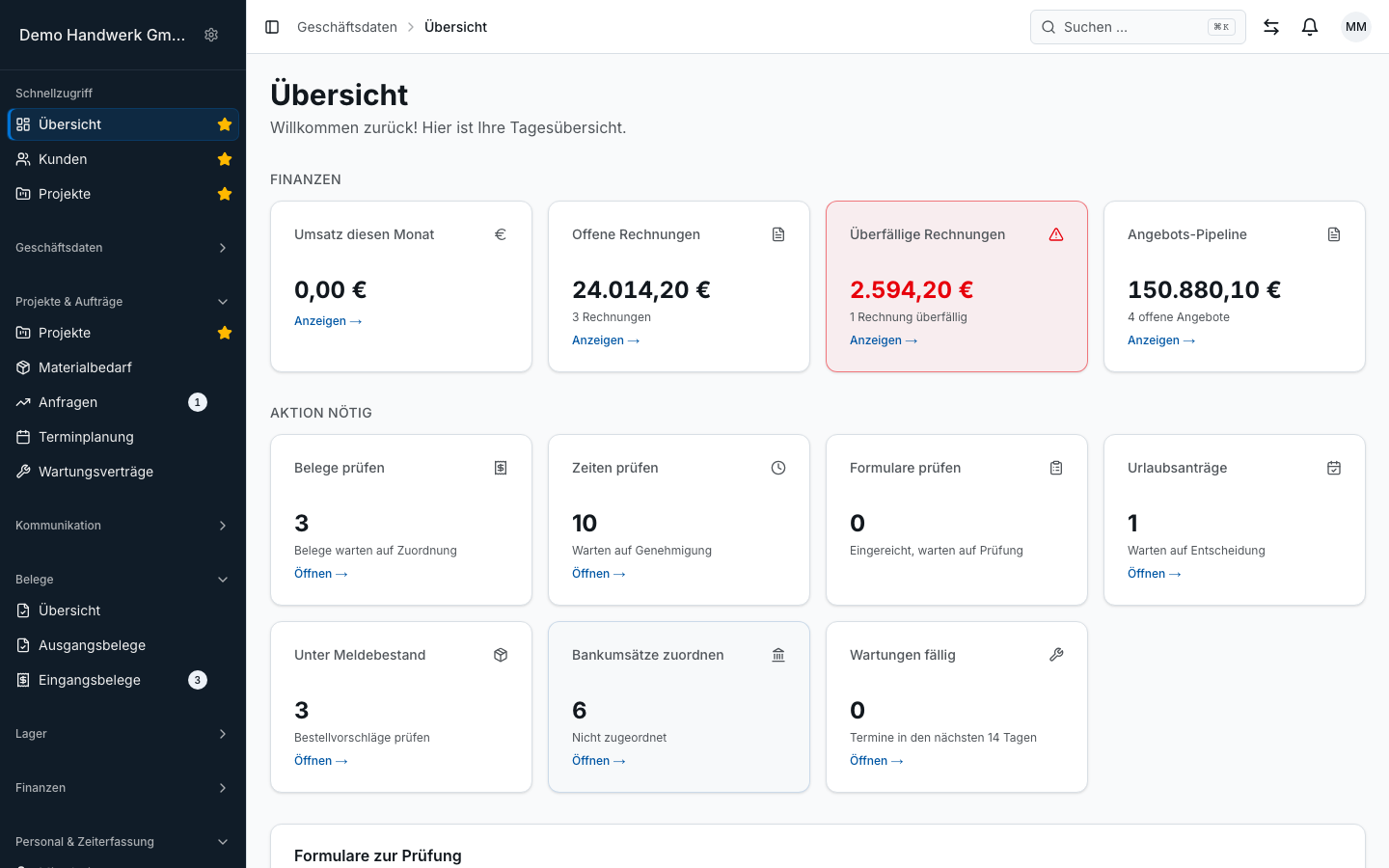
Task: Click Öffnen link on Bankumsätze zuordnen
Action: tap(599, 761)
